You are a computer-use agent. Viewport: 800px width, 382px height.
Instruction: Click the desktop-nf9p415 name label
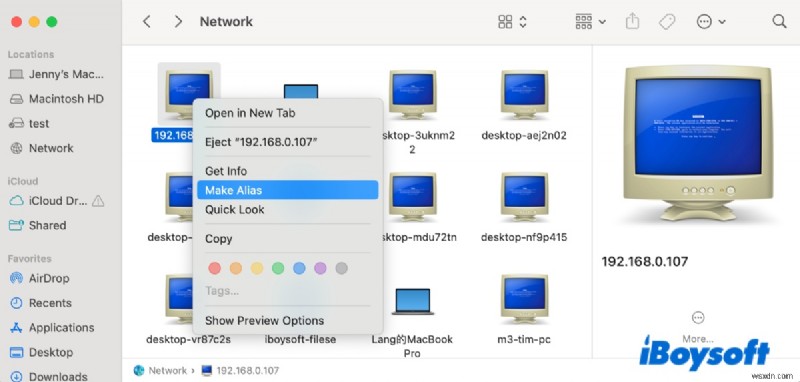(524, 237)
